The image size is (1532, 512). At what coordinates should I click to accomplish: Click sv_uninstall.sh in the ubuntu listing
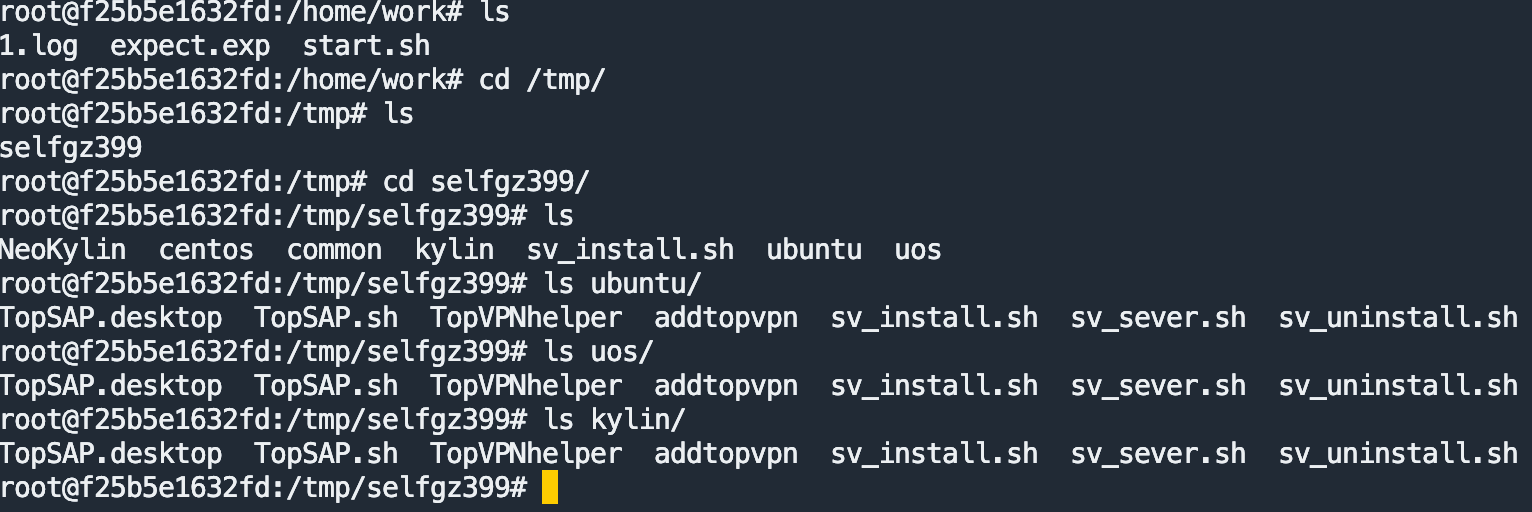coord(1398,318)
